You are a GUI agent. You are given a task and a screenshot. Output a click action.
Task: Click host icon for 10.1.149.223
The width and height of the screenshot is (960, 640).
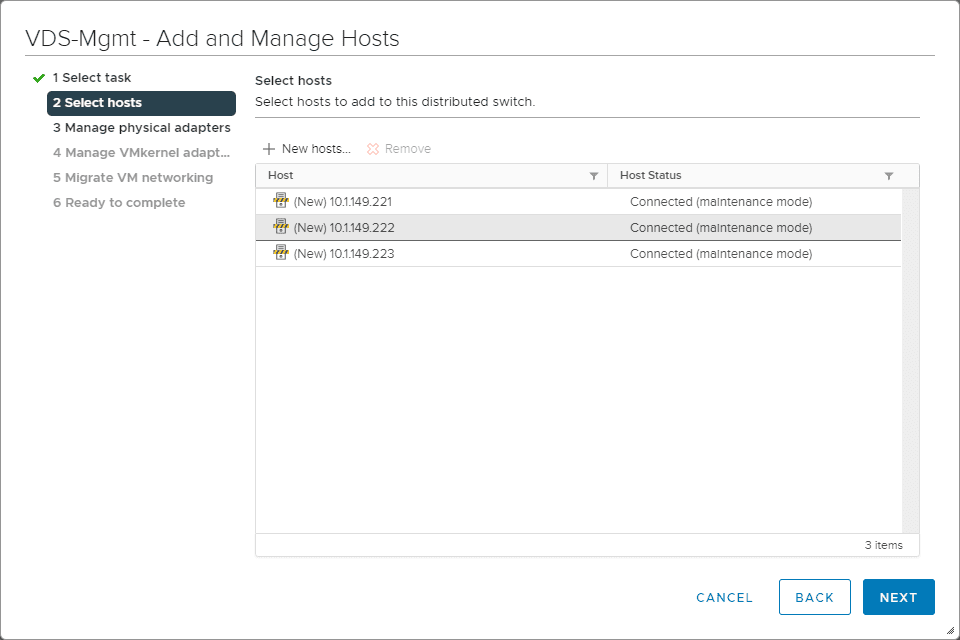pyautogui.click(x=281, y=253)
